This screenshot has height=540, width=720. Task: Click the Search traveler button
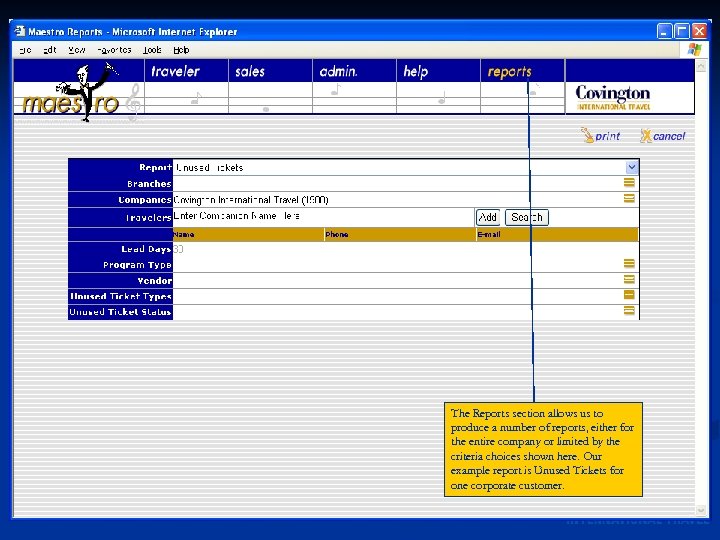[527, 217]
